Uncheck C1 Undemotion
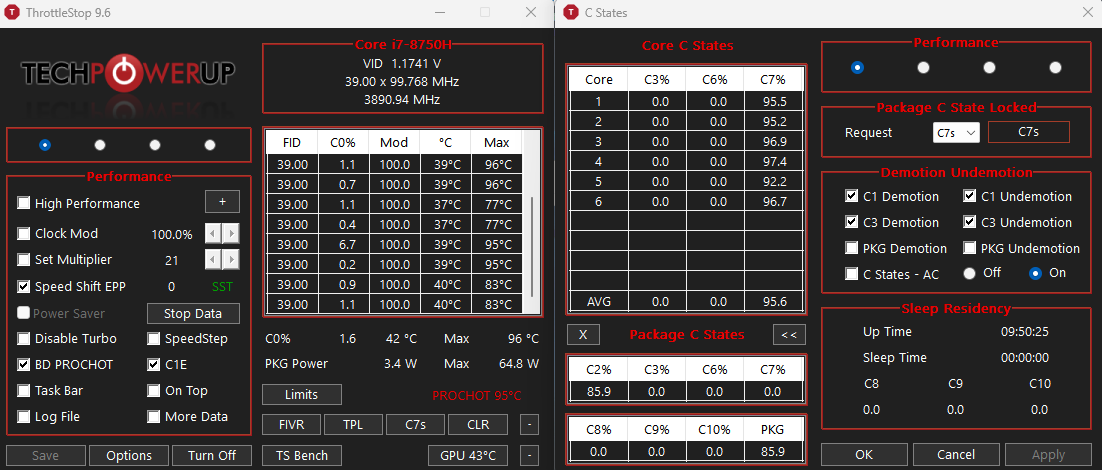Image resolution: width=1102 pixels, height=470 pixels. coord(970,196)
